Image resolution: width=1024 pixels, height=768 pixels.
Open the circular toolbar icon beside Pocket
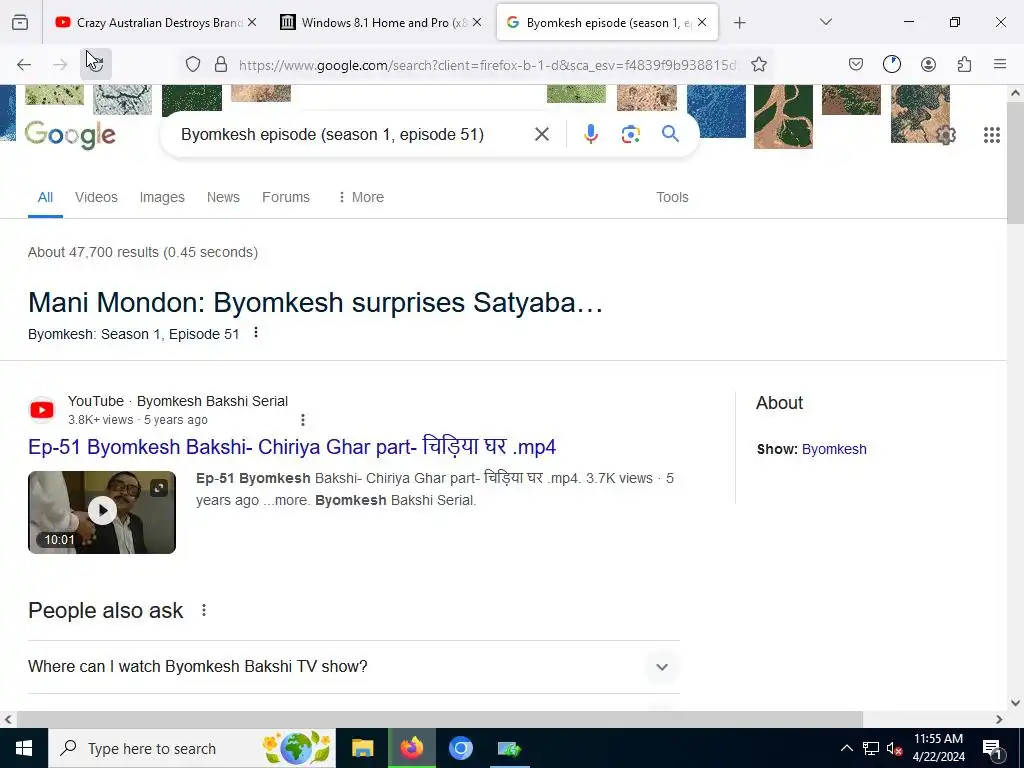(891, 64)
